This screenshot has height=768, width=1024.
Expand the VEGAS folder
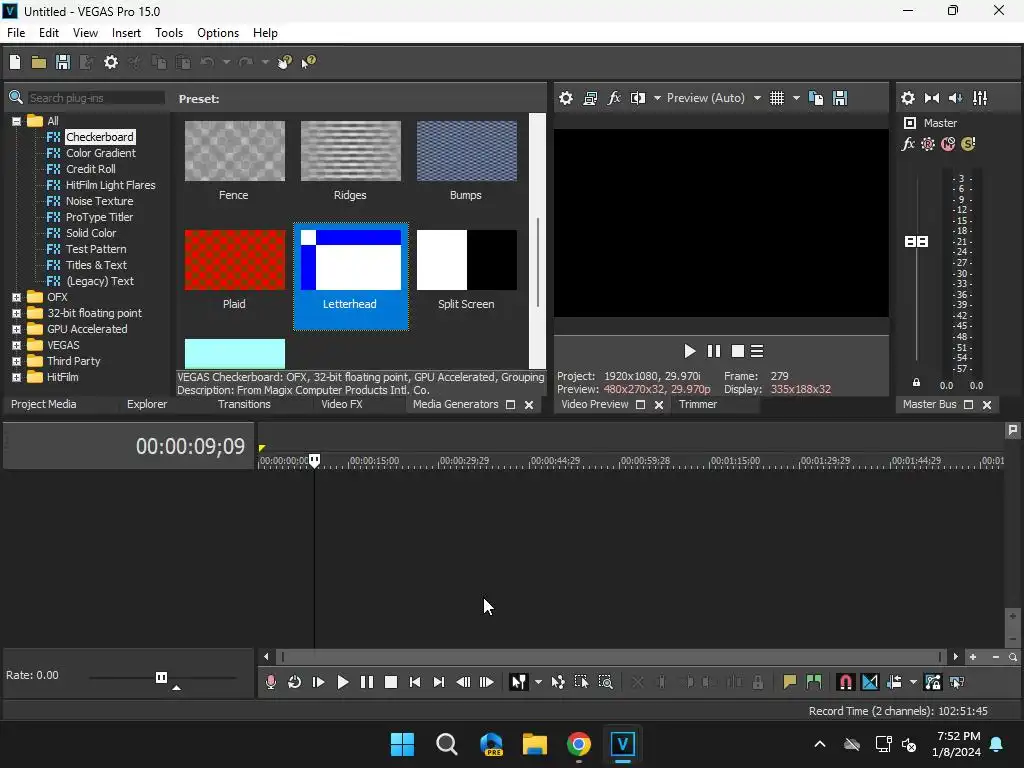(16, 345)
